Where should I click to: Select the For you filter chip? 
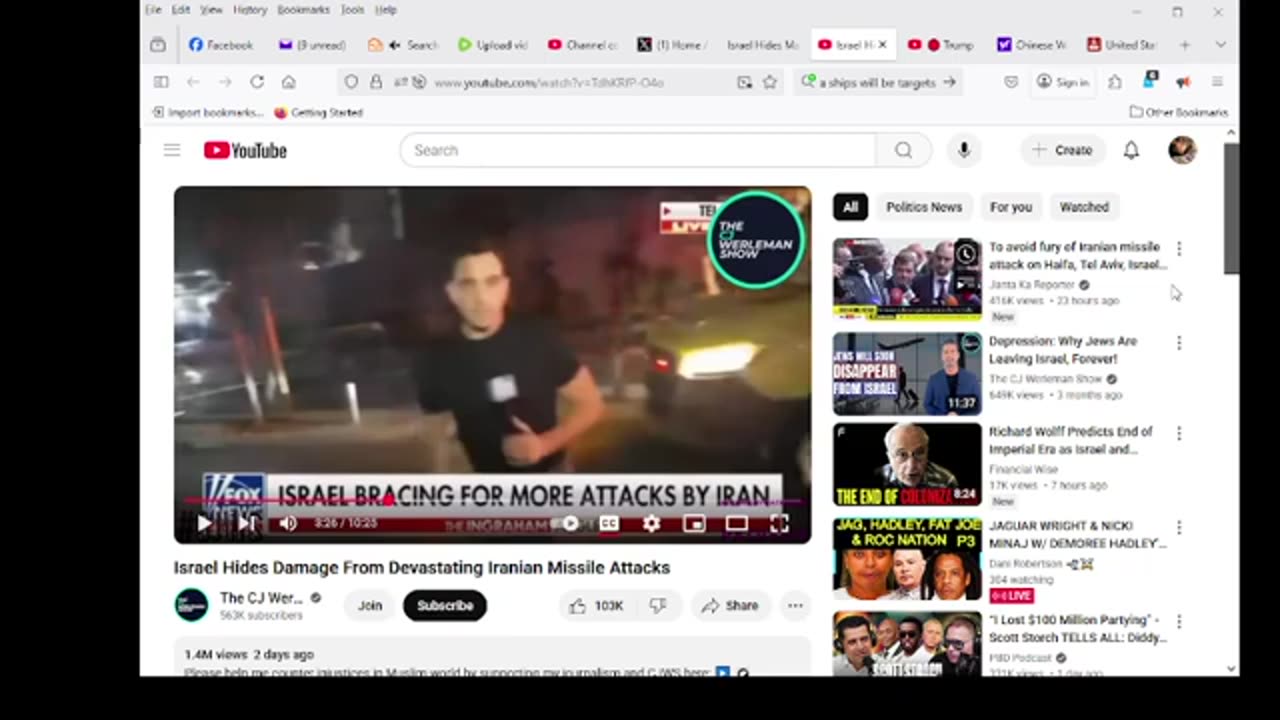pos(1011,207)
